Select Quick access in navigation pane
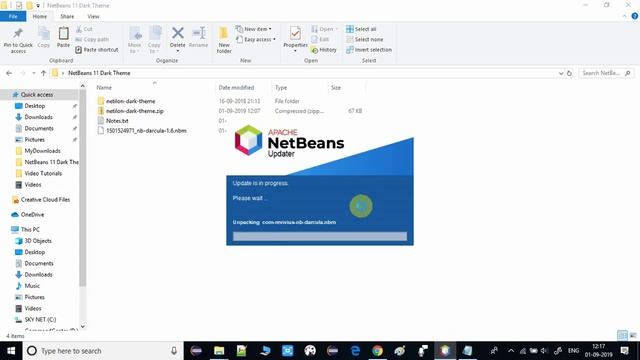This screenshot has height=360, width=640. pos(37,94)
